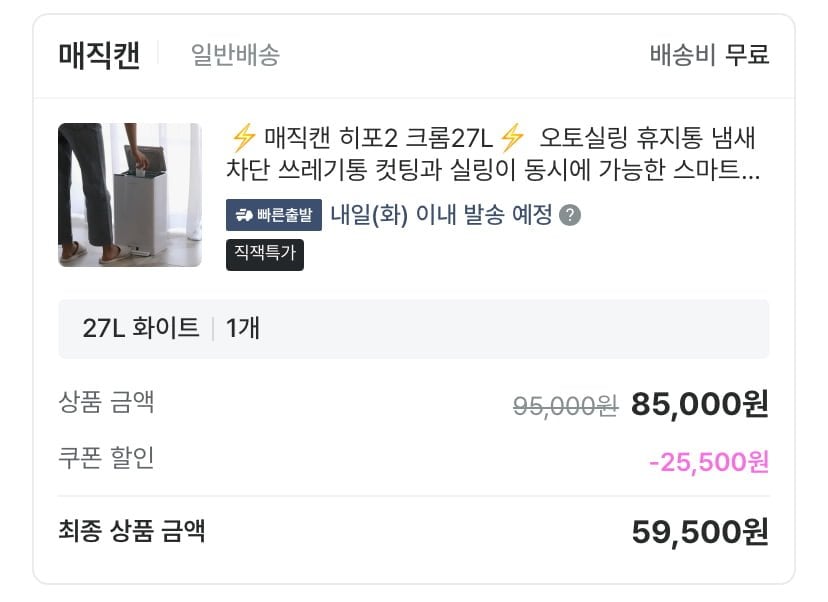
Task: Click the 직잭특가 black badge
Action: [x=265, y=254]
